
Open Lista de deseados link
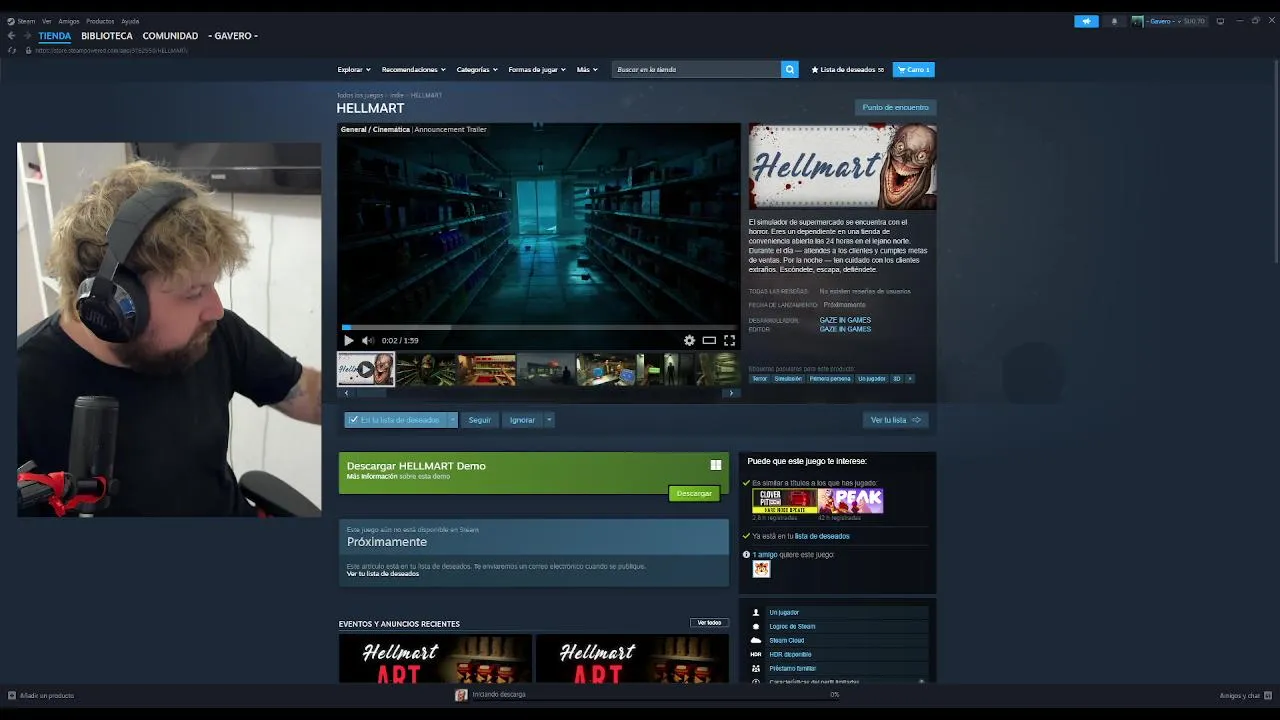pos(847,70)
